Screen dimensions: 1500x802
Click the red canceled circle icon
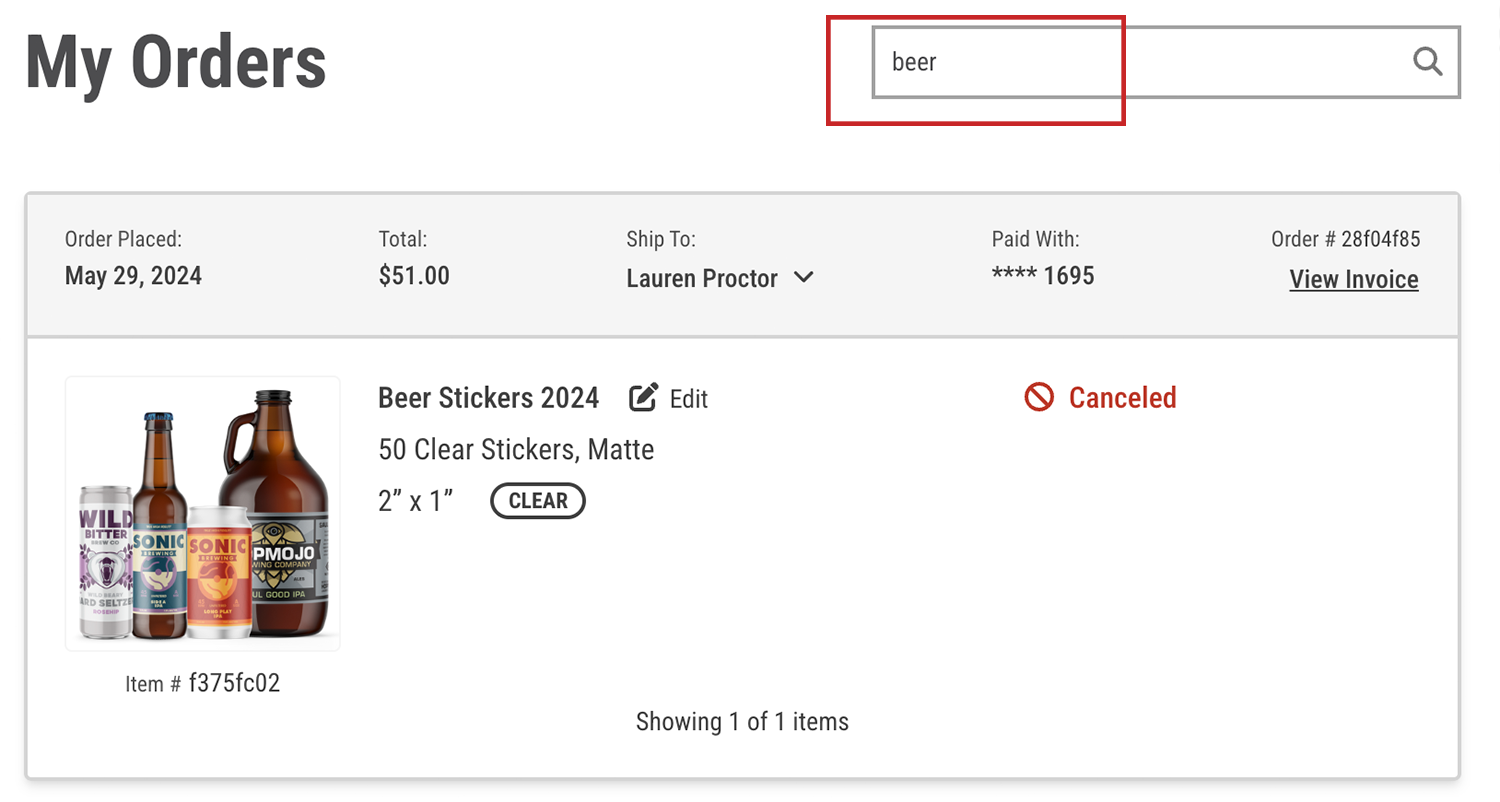[1039, 398]
